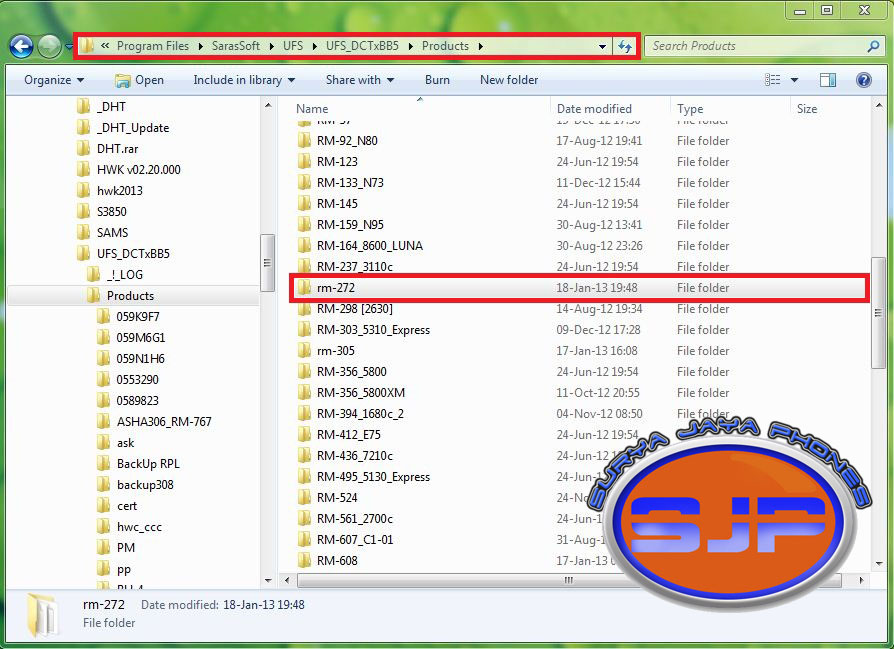Click the RM-298 [2630] folder icon
Image resolution: width=894 pixels, height=649 pixels.
point(304,309)
